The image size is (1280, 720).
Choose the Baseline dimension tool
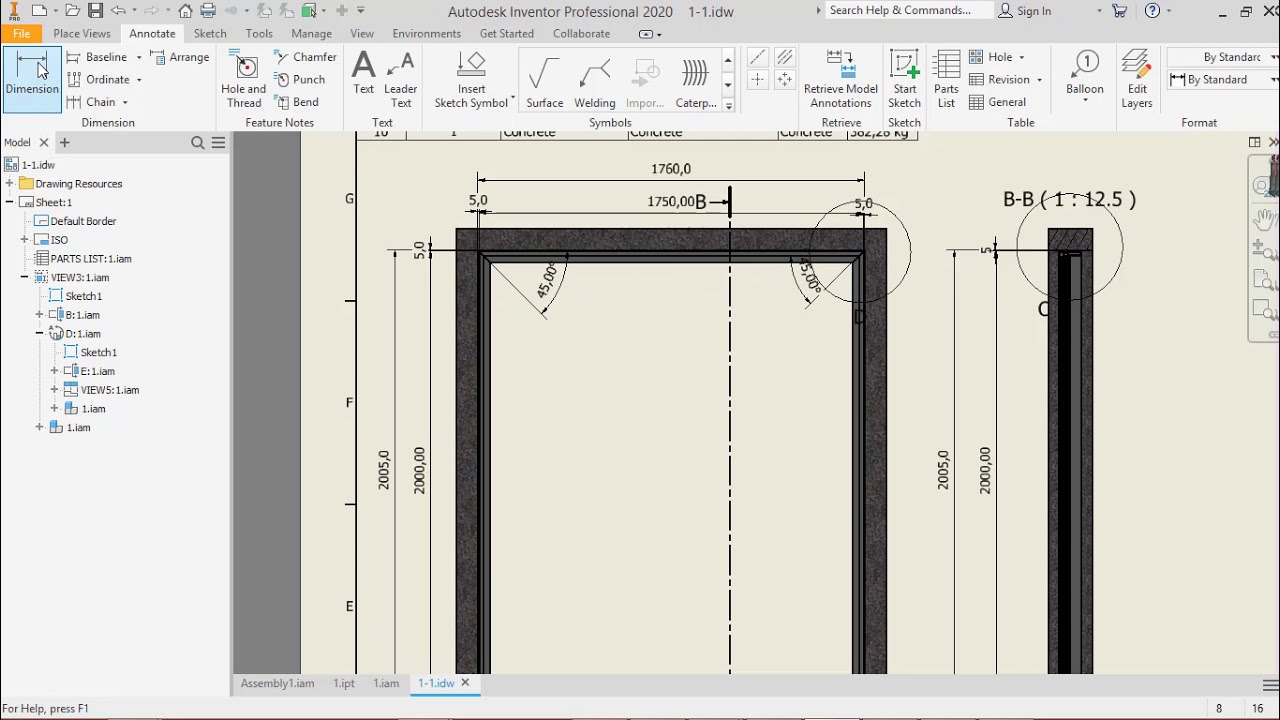click(97, 57)
